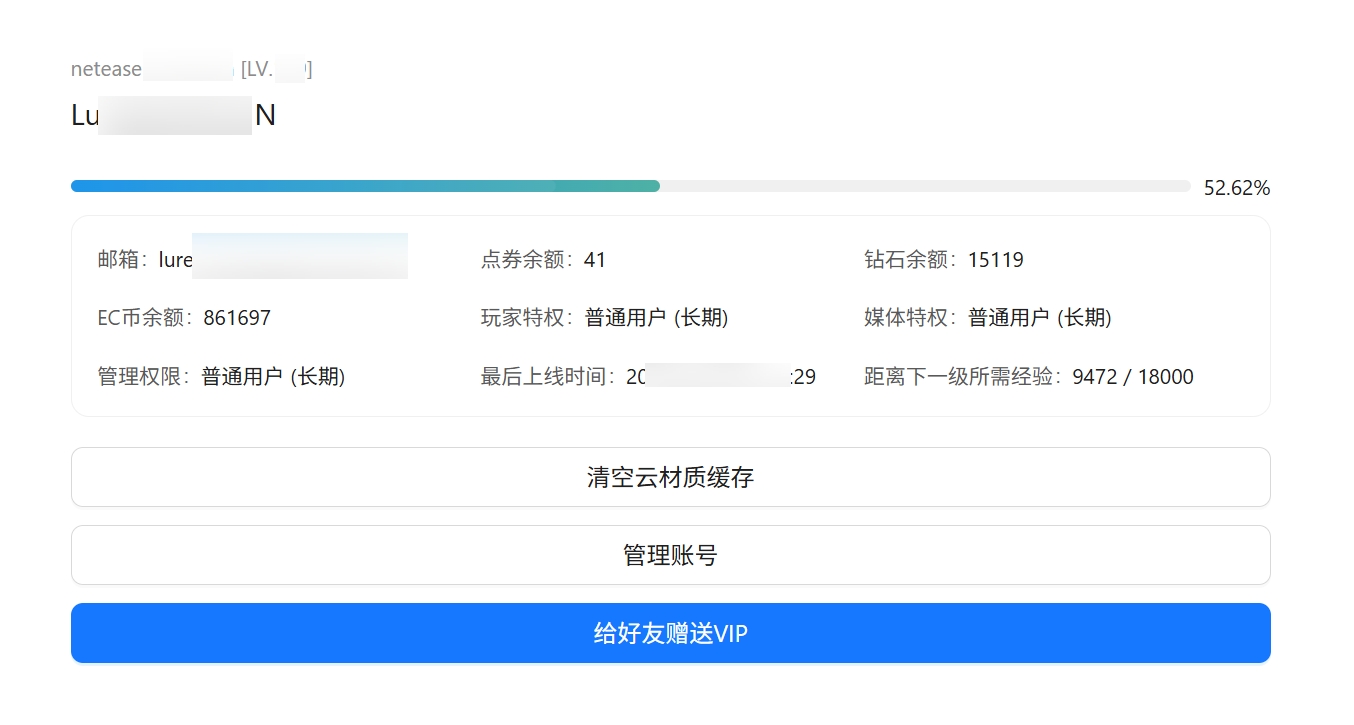The image size is (1354, 725).
Task: Click the 点券余额 value 41
Action: [595, 260]
